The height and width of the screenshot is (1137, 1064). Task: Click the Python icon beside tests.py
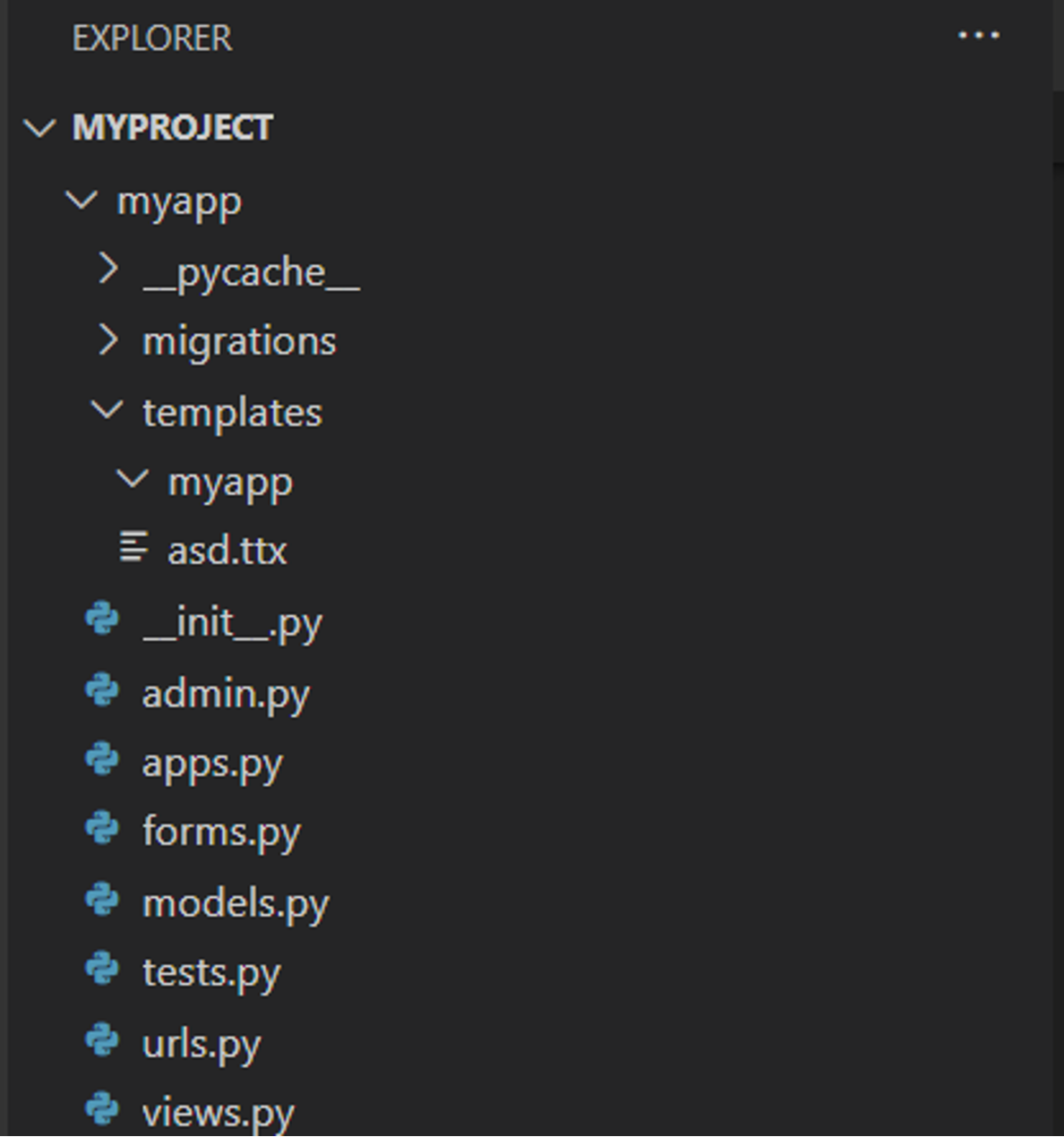tap(102, 970)
